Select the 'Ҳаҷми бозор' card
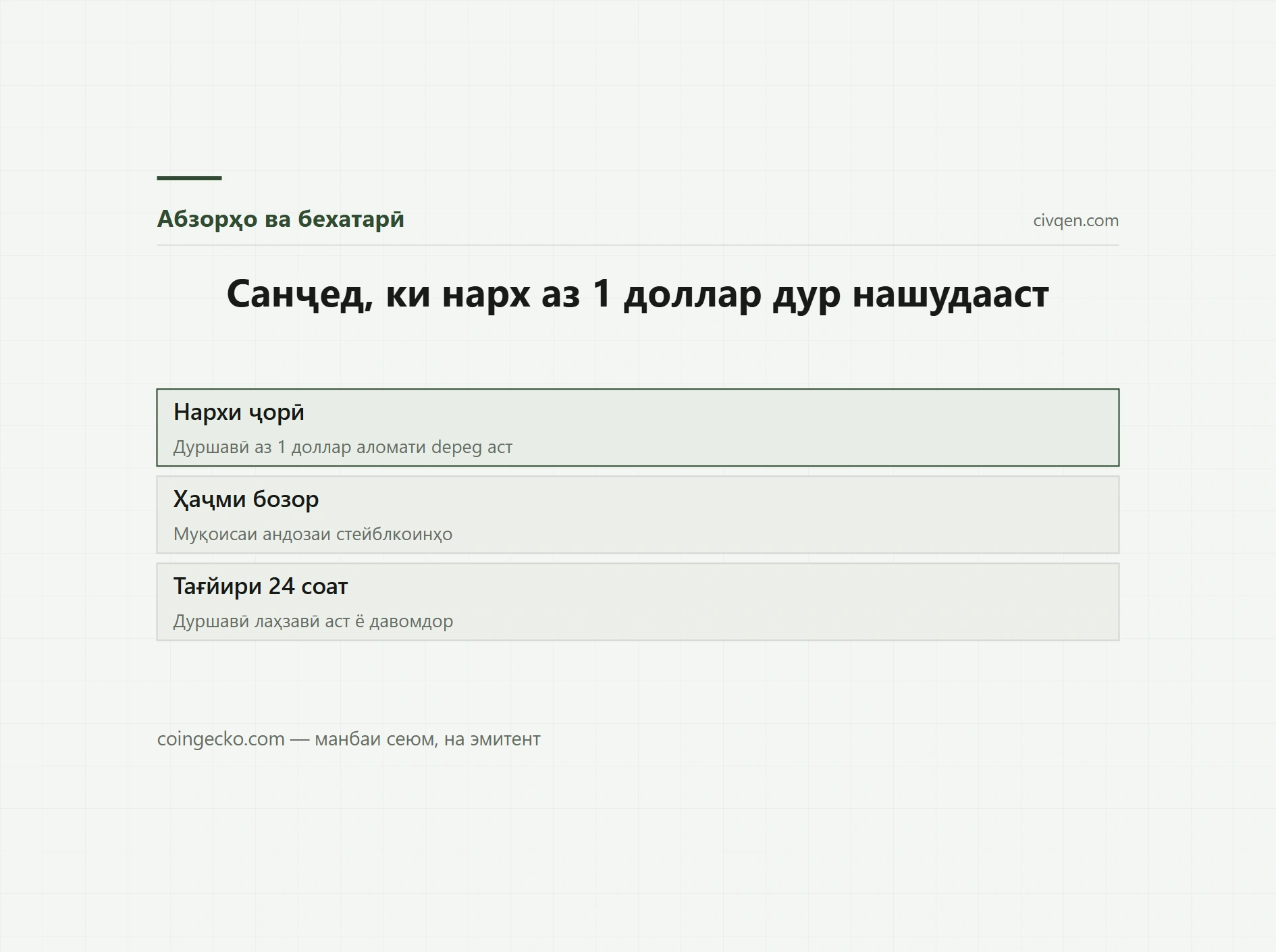This screenshot has height=952, width=1276. (637, 514)
